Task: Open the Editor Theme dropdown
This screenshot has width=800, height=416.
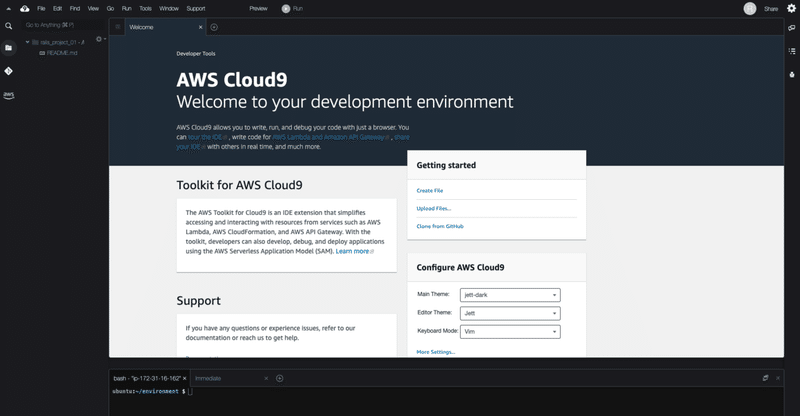Action: pos(510,313)
